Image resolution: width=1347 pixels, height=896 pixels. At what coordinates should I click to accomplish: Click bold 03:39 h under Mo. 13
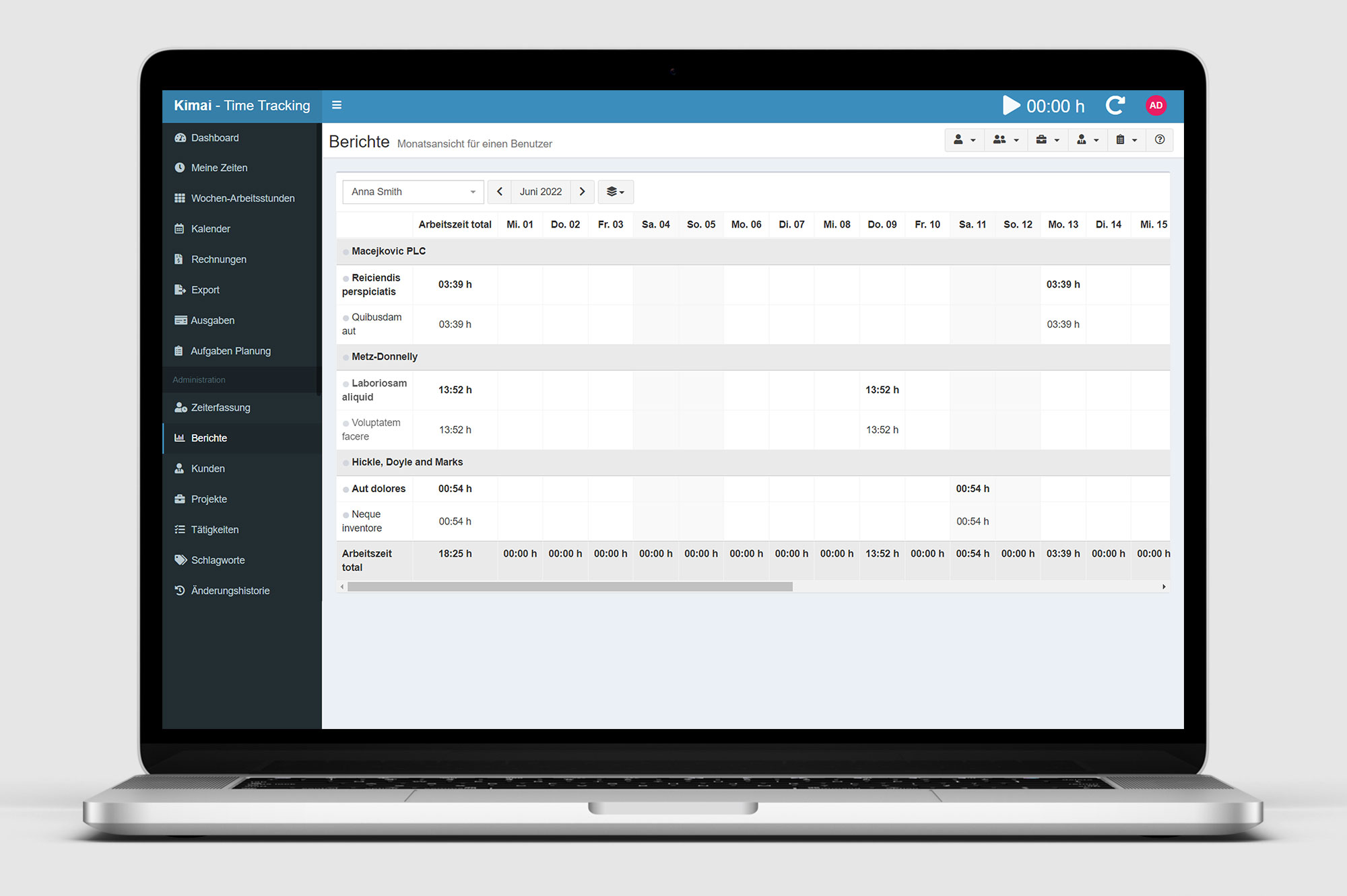[1063, 285]
